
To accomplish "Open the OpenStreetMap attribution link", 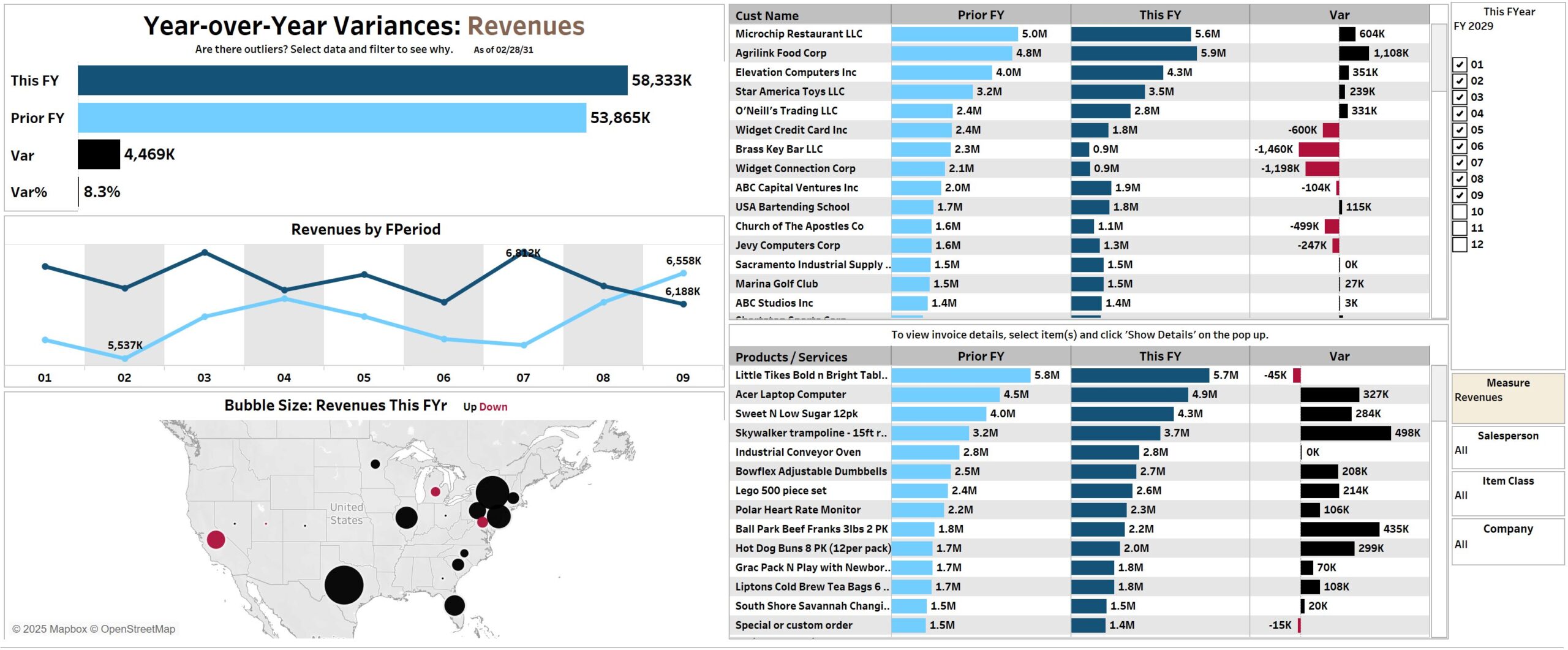I will point(138,629).
